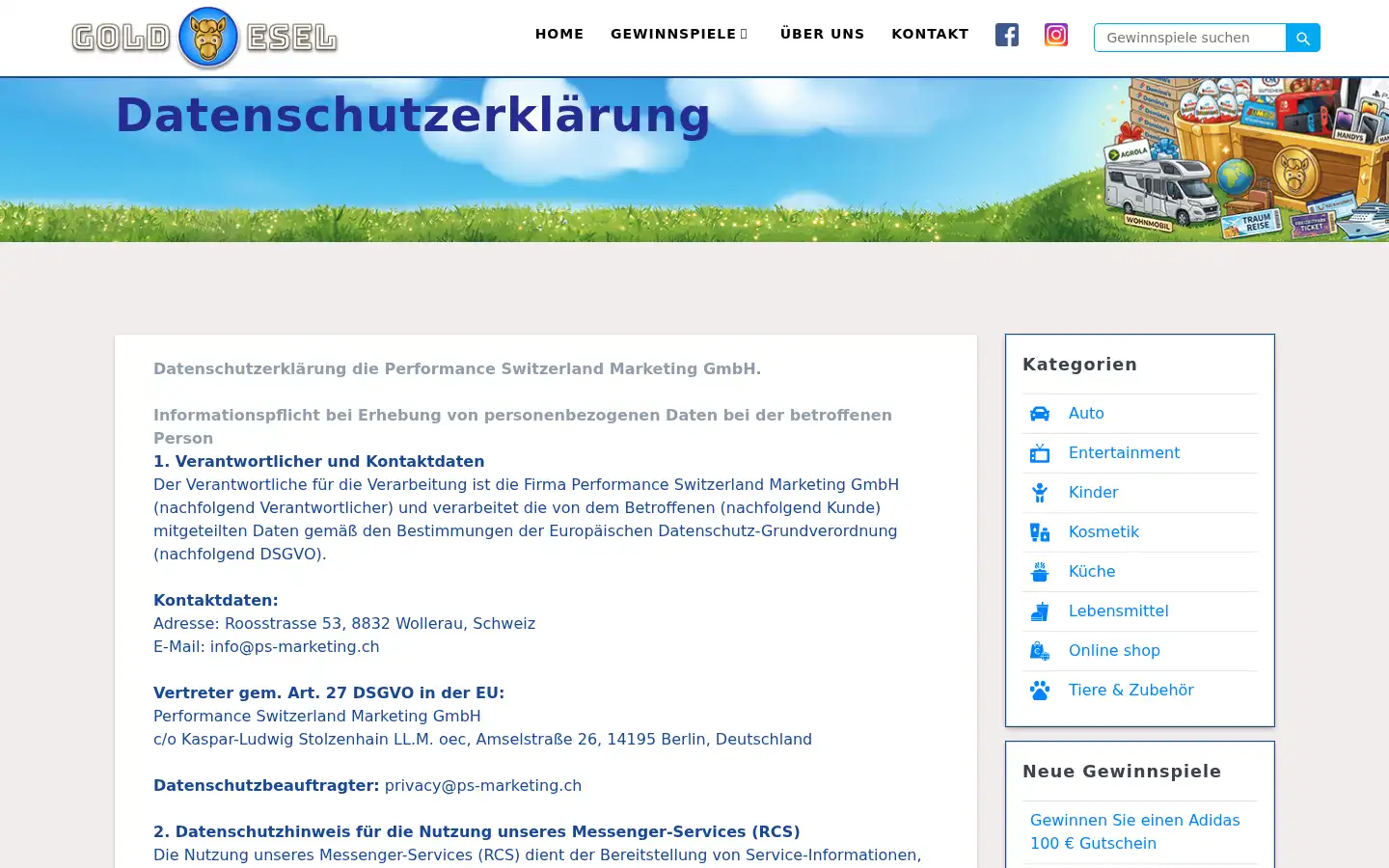The height and width of the screenshot is (868, 1389).
Task: Open the Auto category link
Action: tap(1086, 414)
